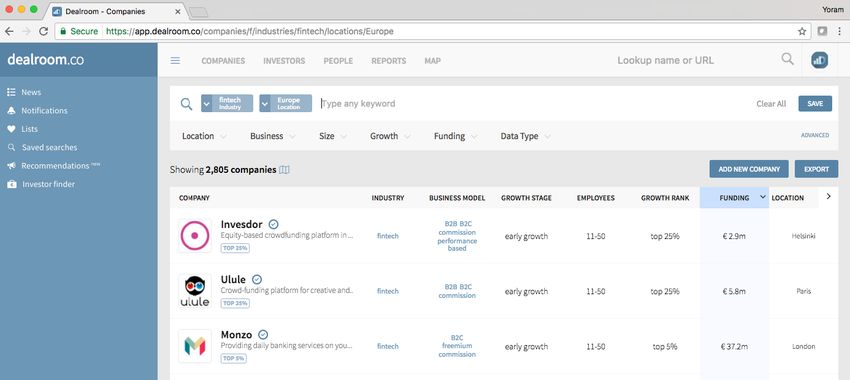Click Yoram profile in title bar
The height and width of the screenshot is (380, 850).
[833, 9]
